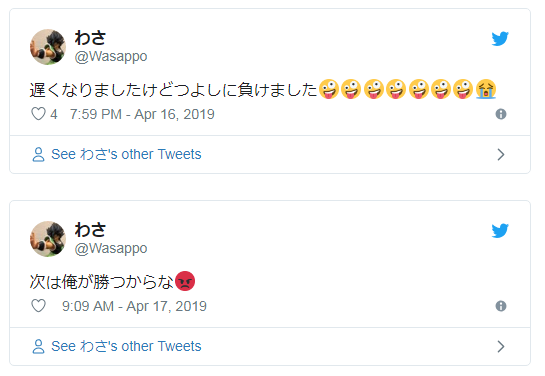Click the profile avatar in the first tweet
The image size is (545, 376).
48,47
